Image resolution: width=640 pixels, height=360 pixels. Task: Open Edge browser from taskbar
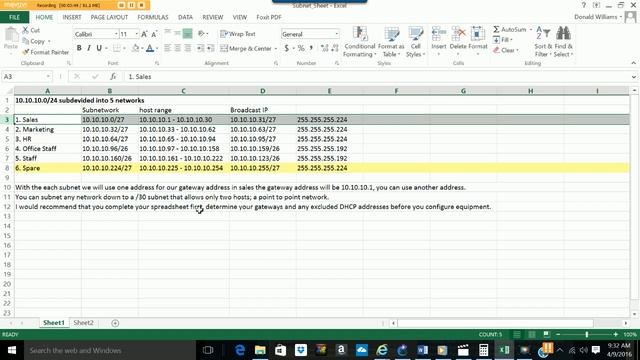coord(240,350)
